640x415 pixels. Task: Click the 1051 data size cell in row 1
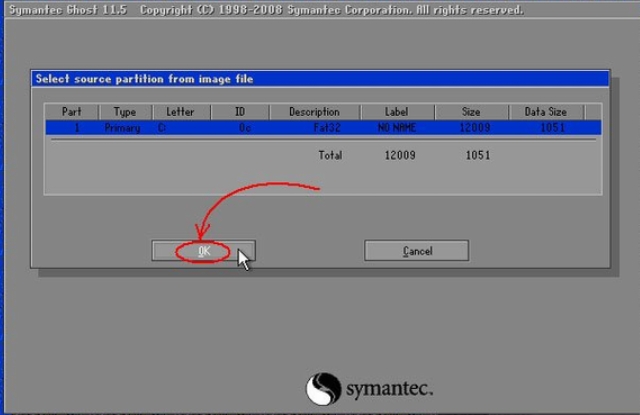pyautogui.click(x=553, y=128)
